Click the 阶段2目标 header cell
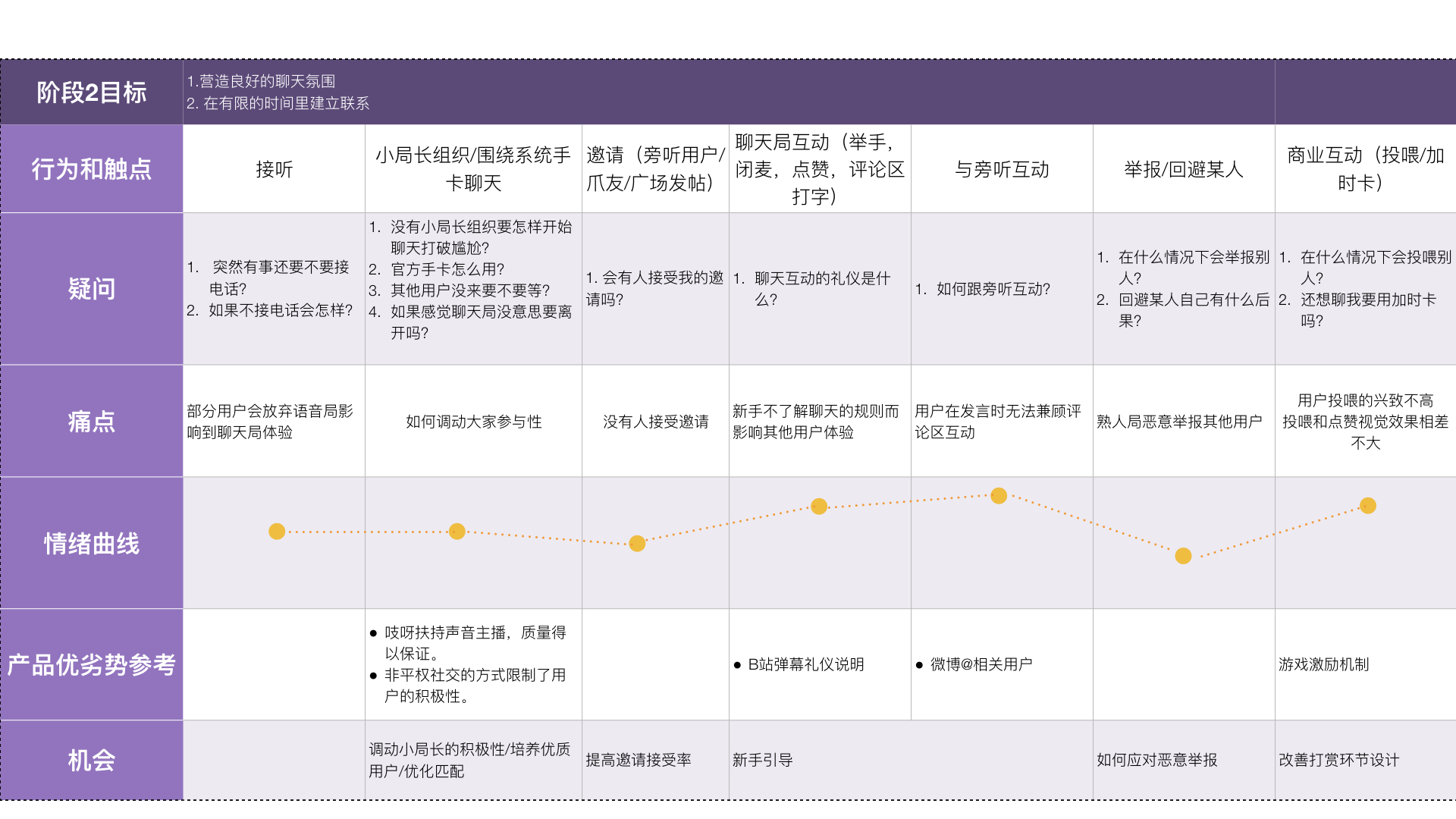The height and width of the screenshot is (819, 1456). [x=93, y=93]
